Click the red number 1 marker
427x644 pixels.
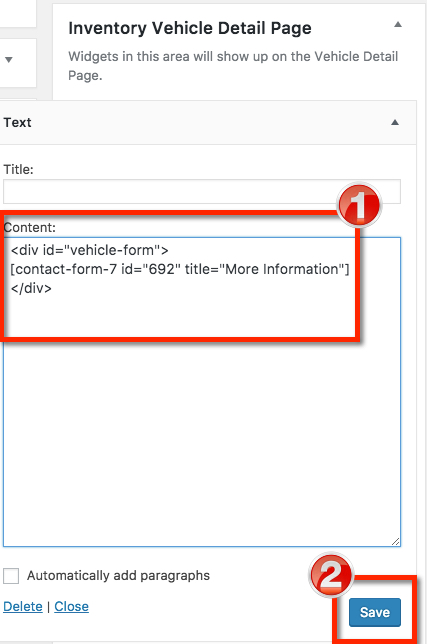pyautogui.click(x=359, y=205)
